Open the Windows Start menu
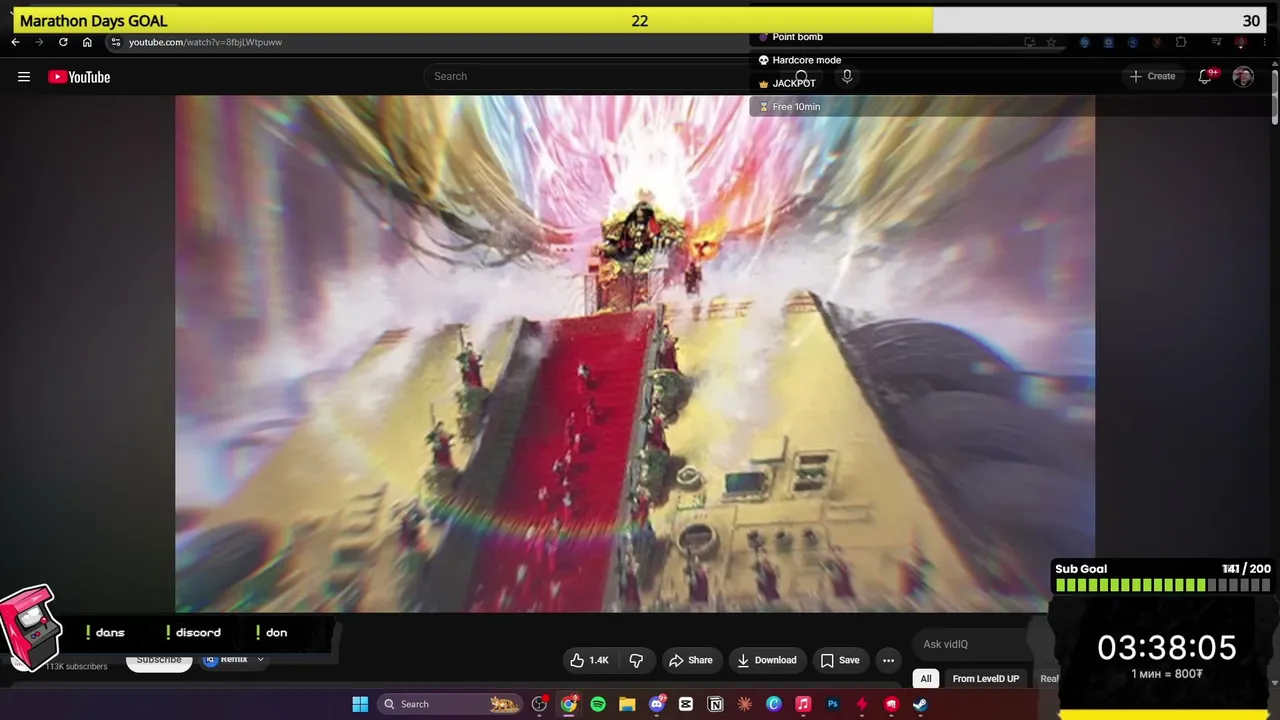1280x720 pixels. tap(360, 704)
